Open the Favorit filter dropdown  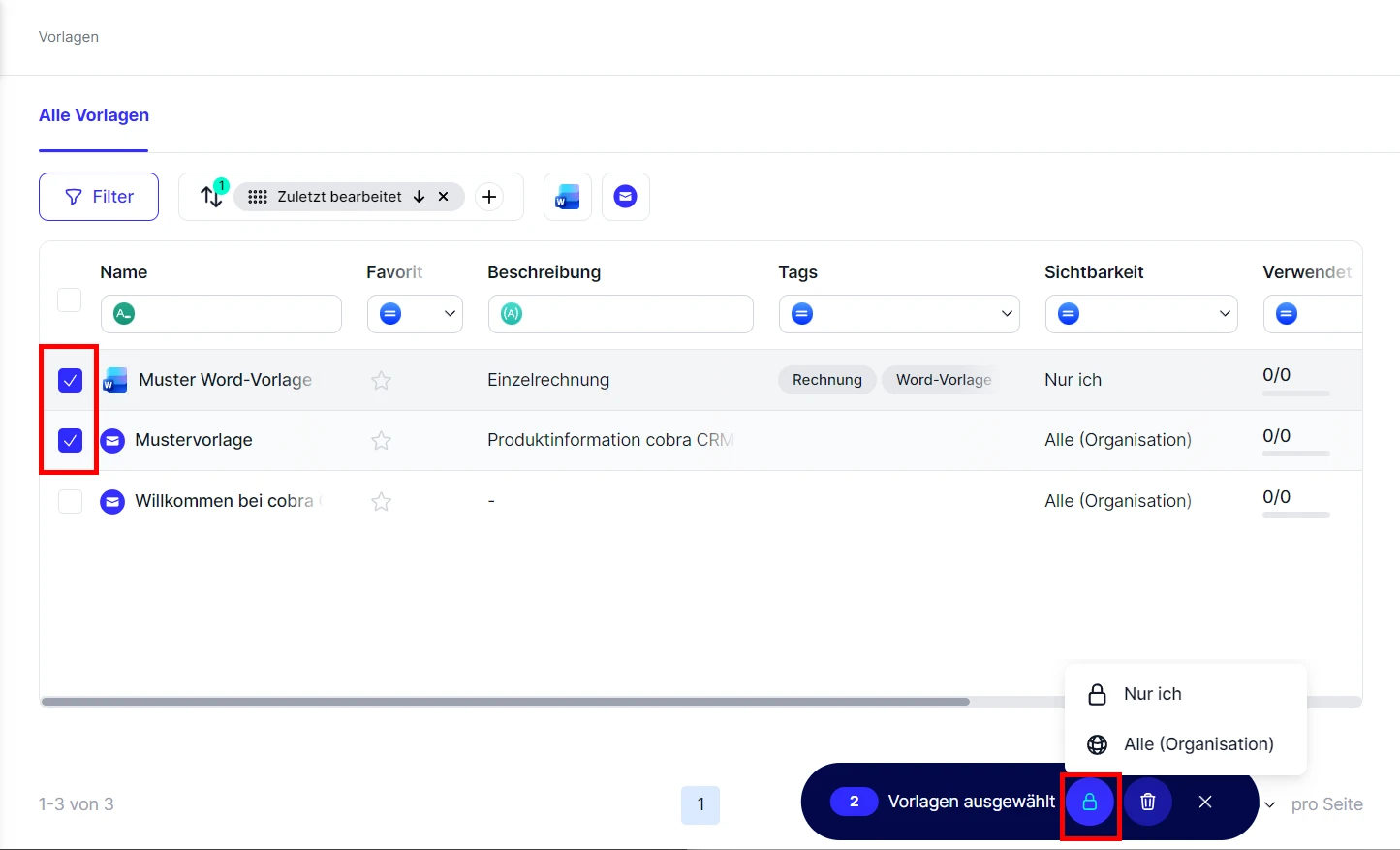pyautogui.click(x=415, y=314)
